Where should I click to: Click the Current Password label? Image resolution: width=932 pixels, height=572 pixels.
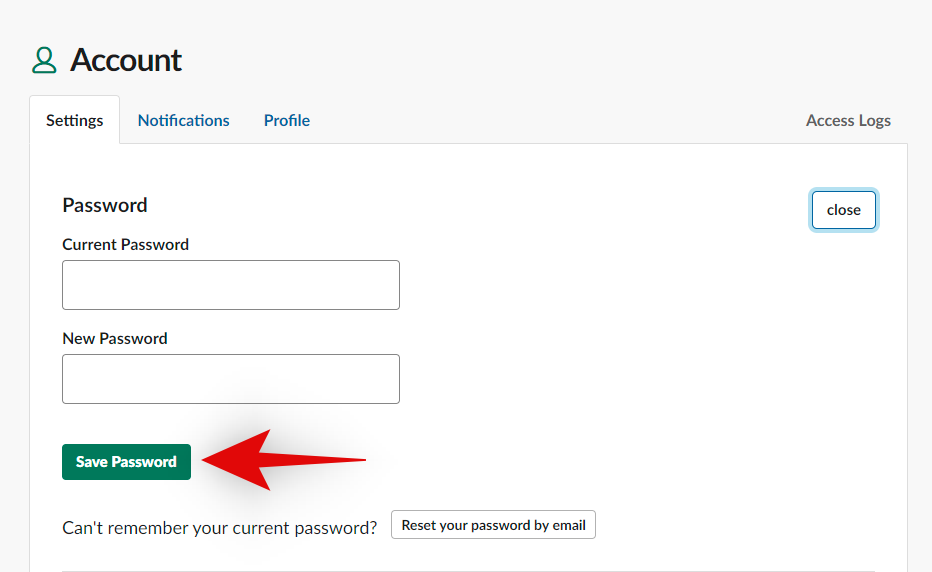(x=125, y=244)
